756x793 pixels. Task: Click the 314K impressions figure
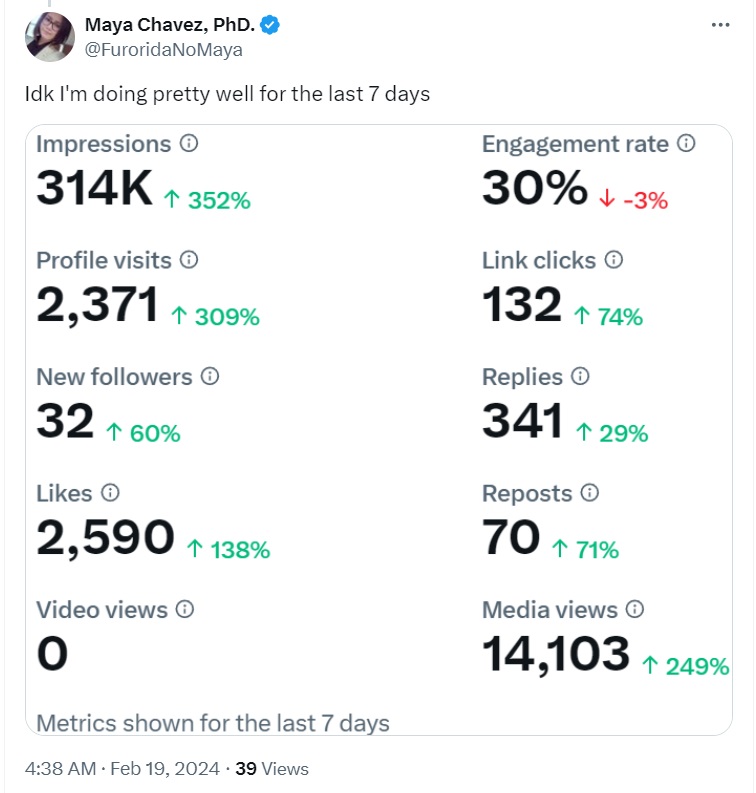pyautogui.click(x=94, y=189)
